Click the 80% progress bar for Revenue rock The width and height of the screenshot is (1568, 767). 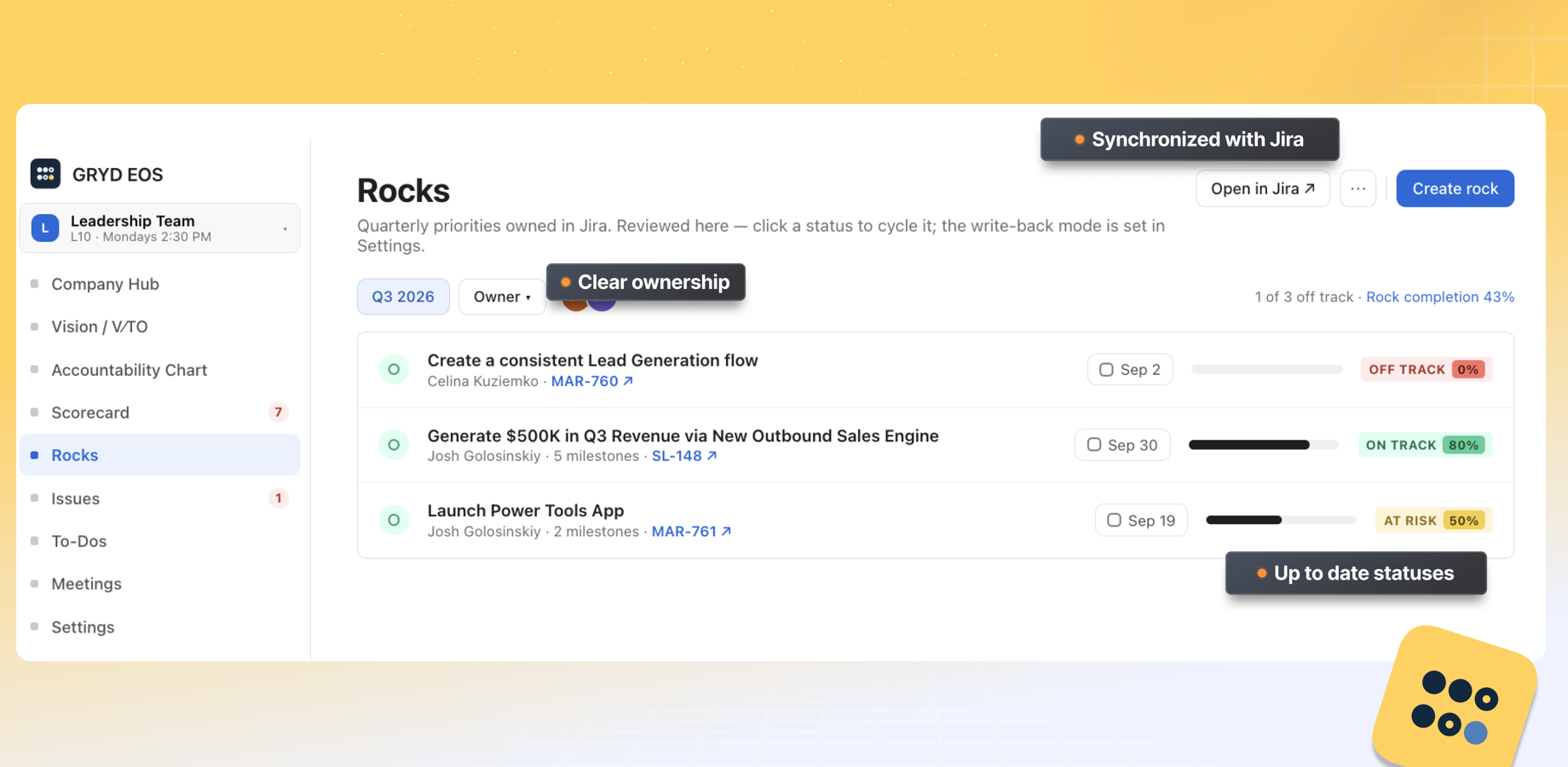1264,445
